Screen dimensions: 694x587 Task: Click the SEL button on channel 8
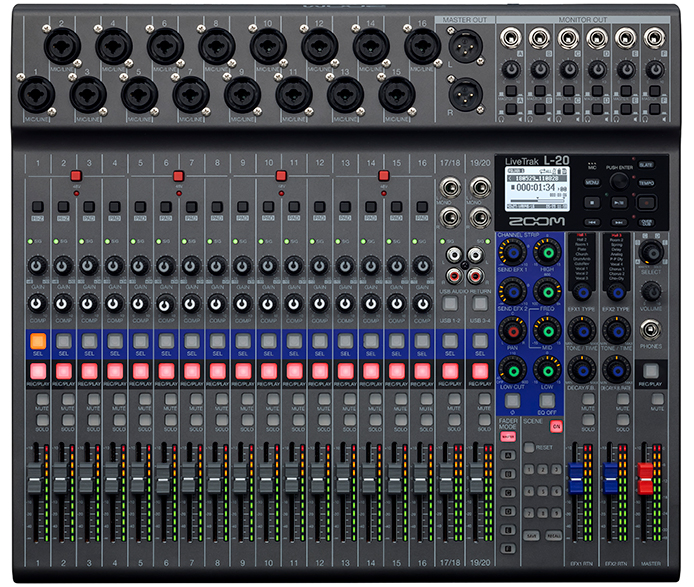tap(217, 341)
